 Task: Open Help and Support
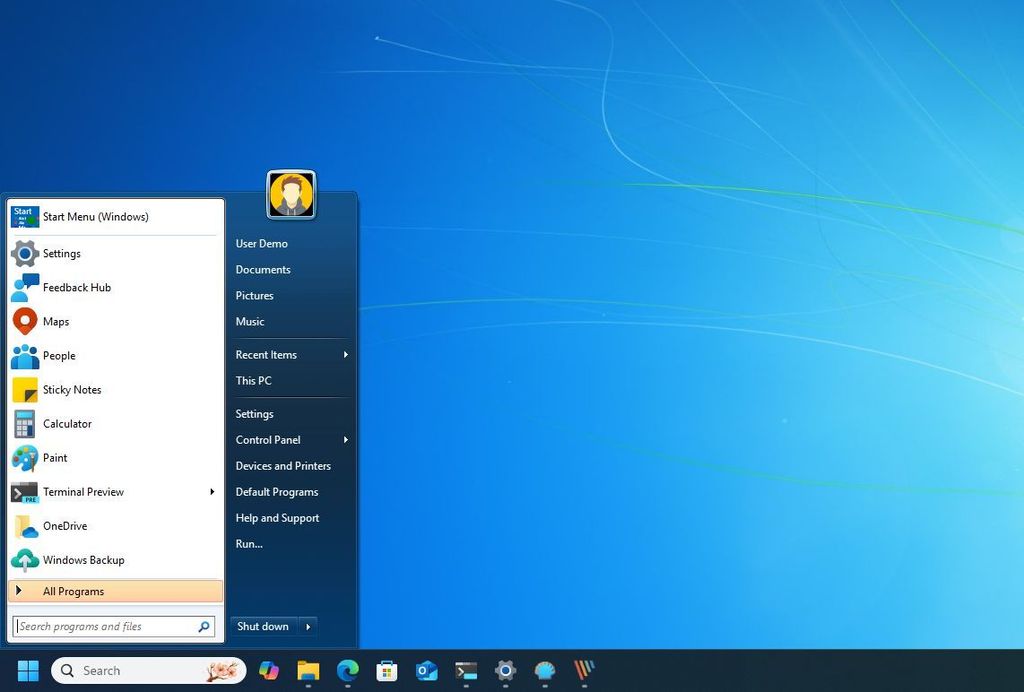(277, 518)
